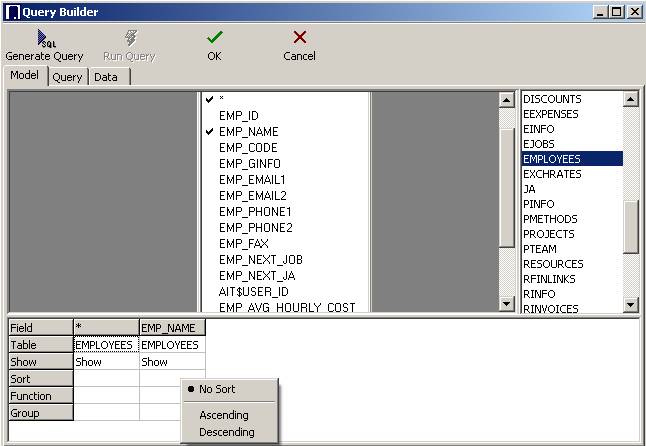This screenshot has height=446, width=646.
Task: Select the DISCOUNTS table in list
Action: (552, 99)
